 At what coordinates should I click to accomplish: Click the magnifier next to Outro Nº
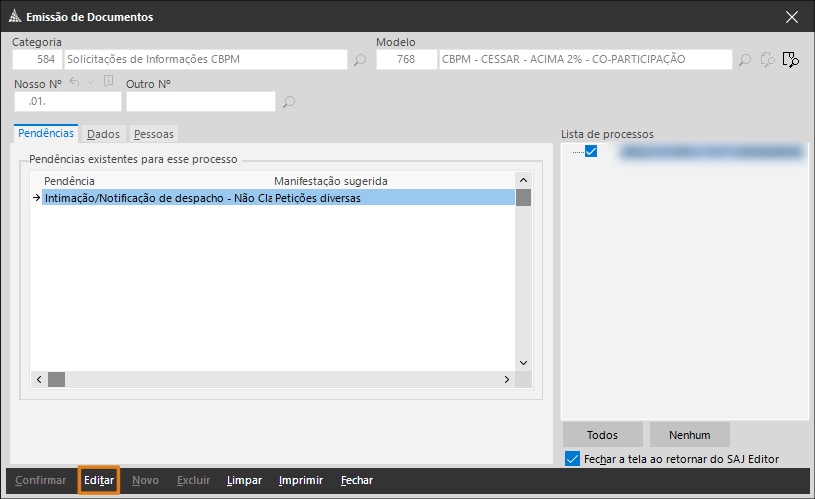coord(289,101)
